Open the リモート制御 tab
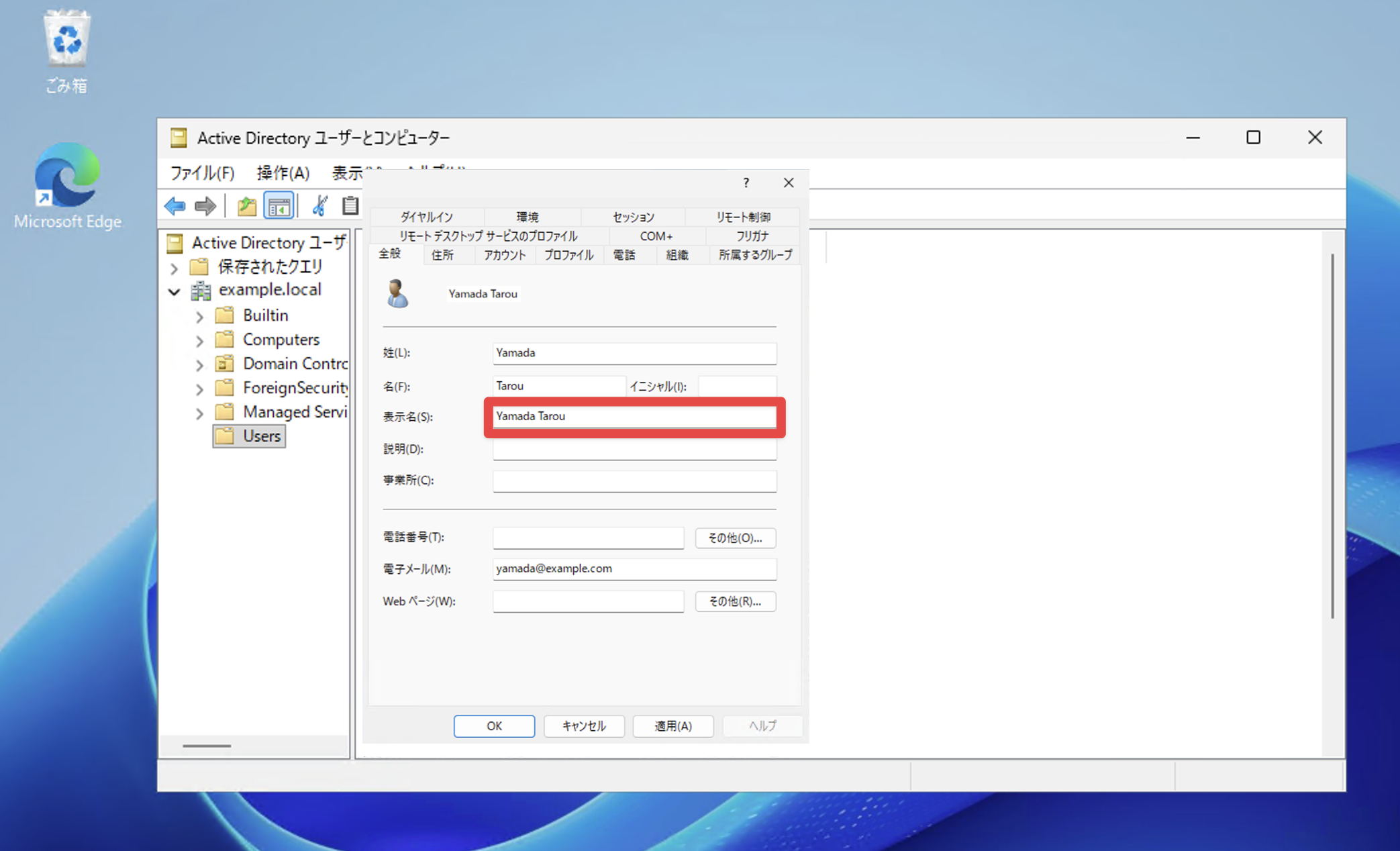This screenshot has height=851, width=1400. (x=743, y=217)
